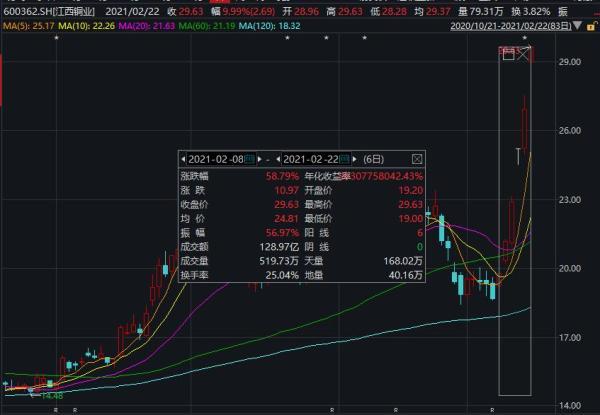This screenshot has width=600, height=415.
Task: Click the X icon on the selection box
Action: [x=523, y=55]
